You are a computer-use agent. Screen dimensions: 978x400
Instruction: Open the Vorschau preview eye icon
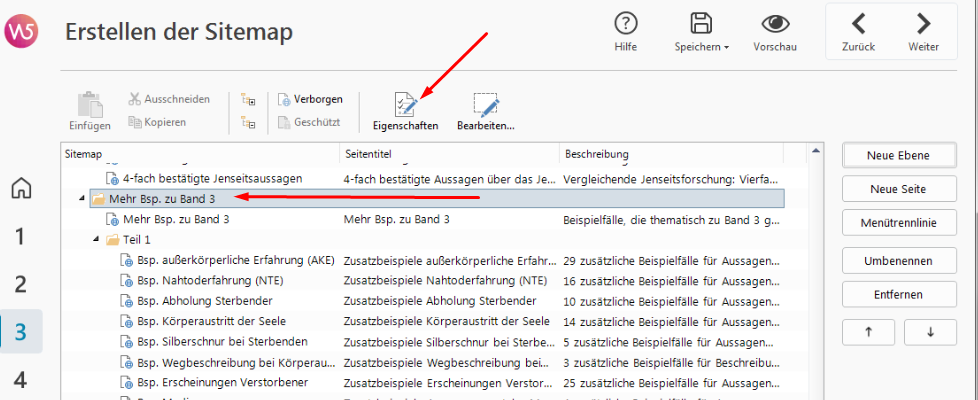tap(774, 32)
